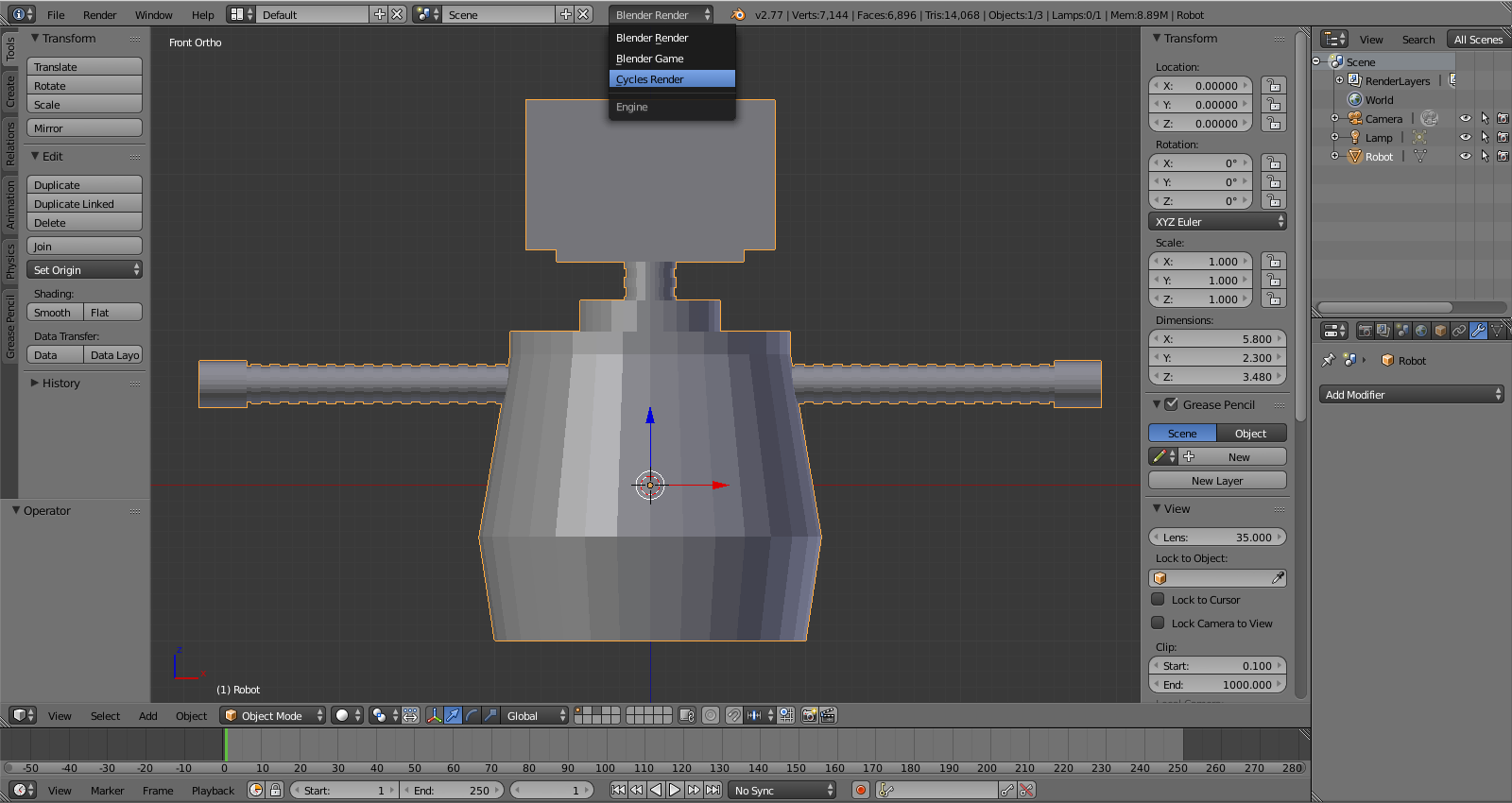Viewport: 1512px width, 803px height.
Task: Click the New Layer button
Action: (x=1216, y=481)
